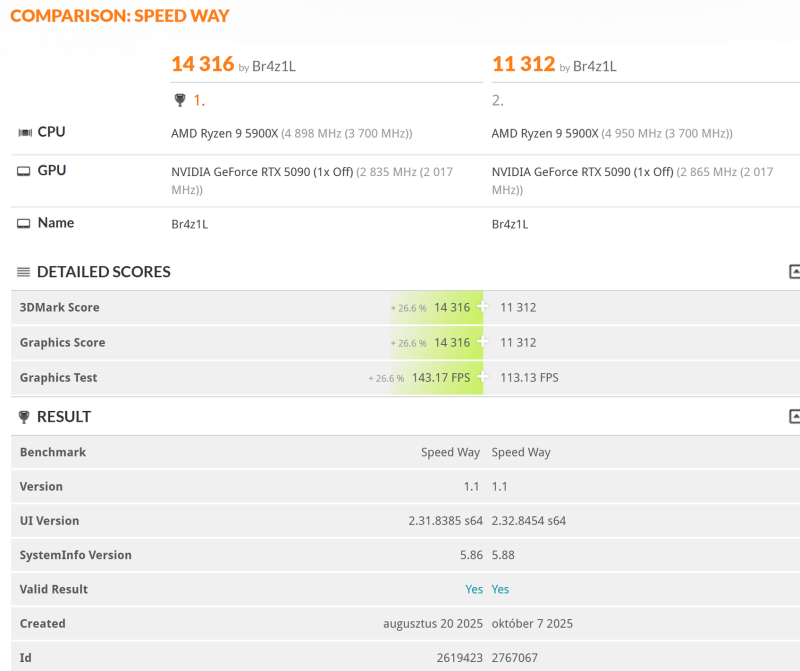This screenshot has width=800, height=671.
Task: Open the 14 316 score result
Action: pyautogui.click(x=202, y=64)
